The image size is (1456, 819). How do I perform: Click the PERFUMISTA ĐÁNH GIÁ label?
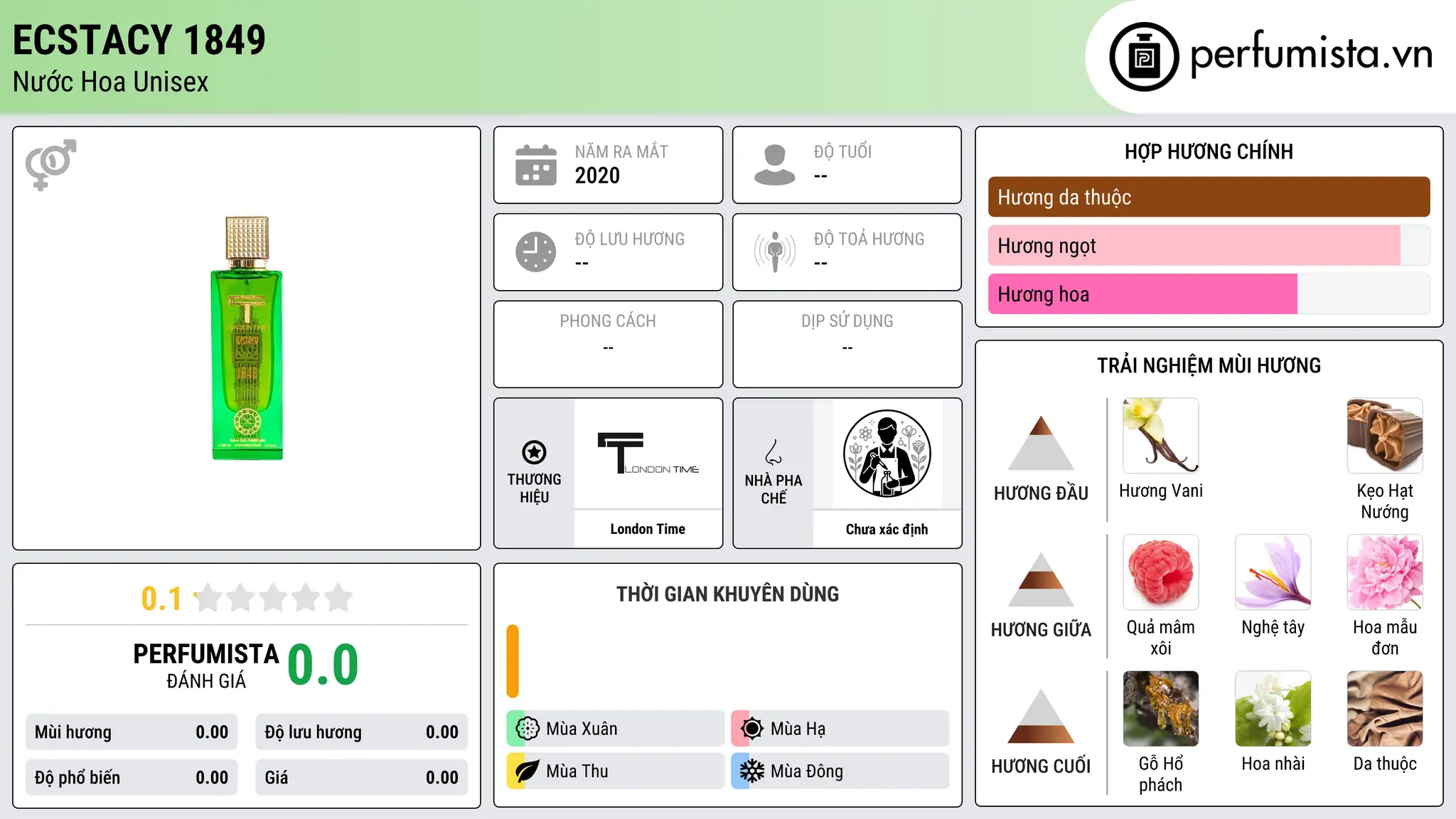pos(206,665)
